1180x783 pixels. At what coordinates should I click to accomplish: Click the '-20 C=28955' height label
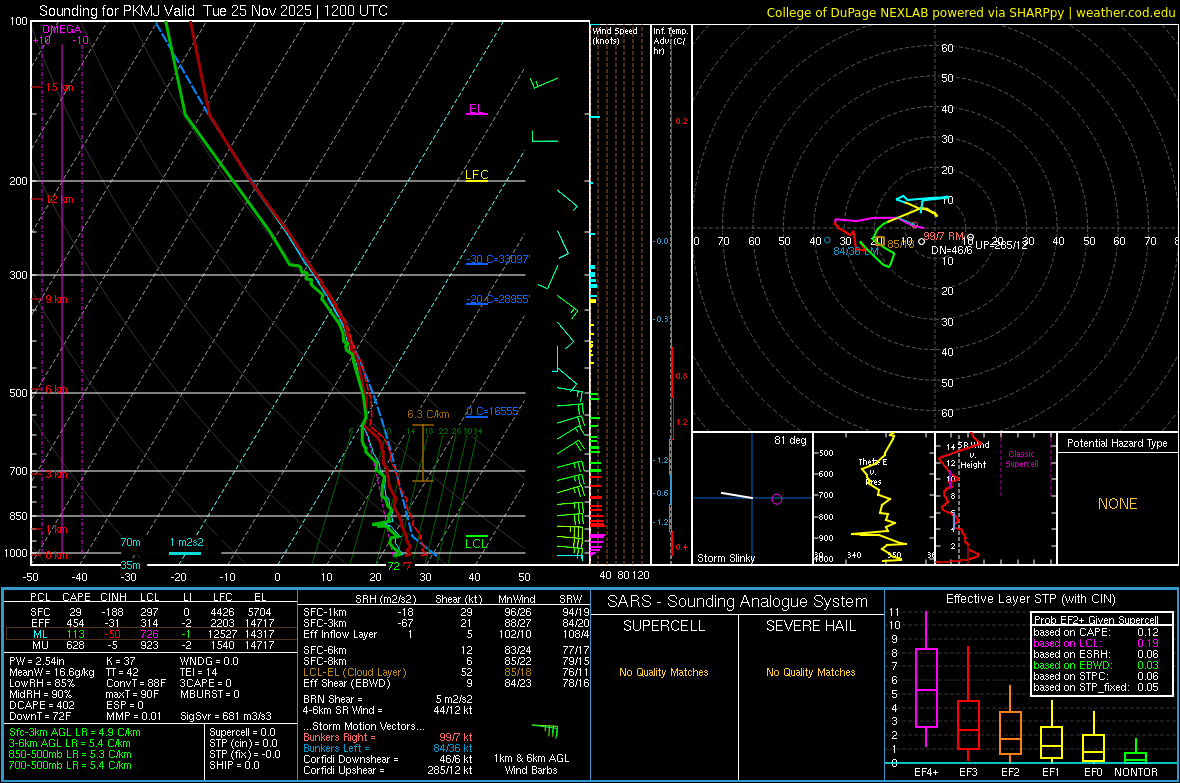point(497,299)
